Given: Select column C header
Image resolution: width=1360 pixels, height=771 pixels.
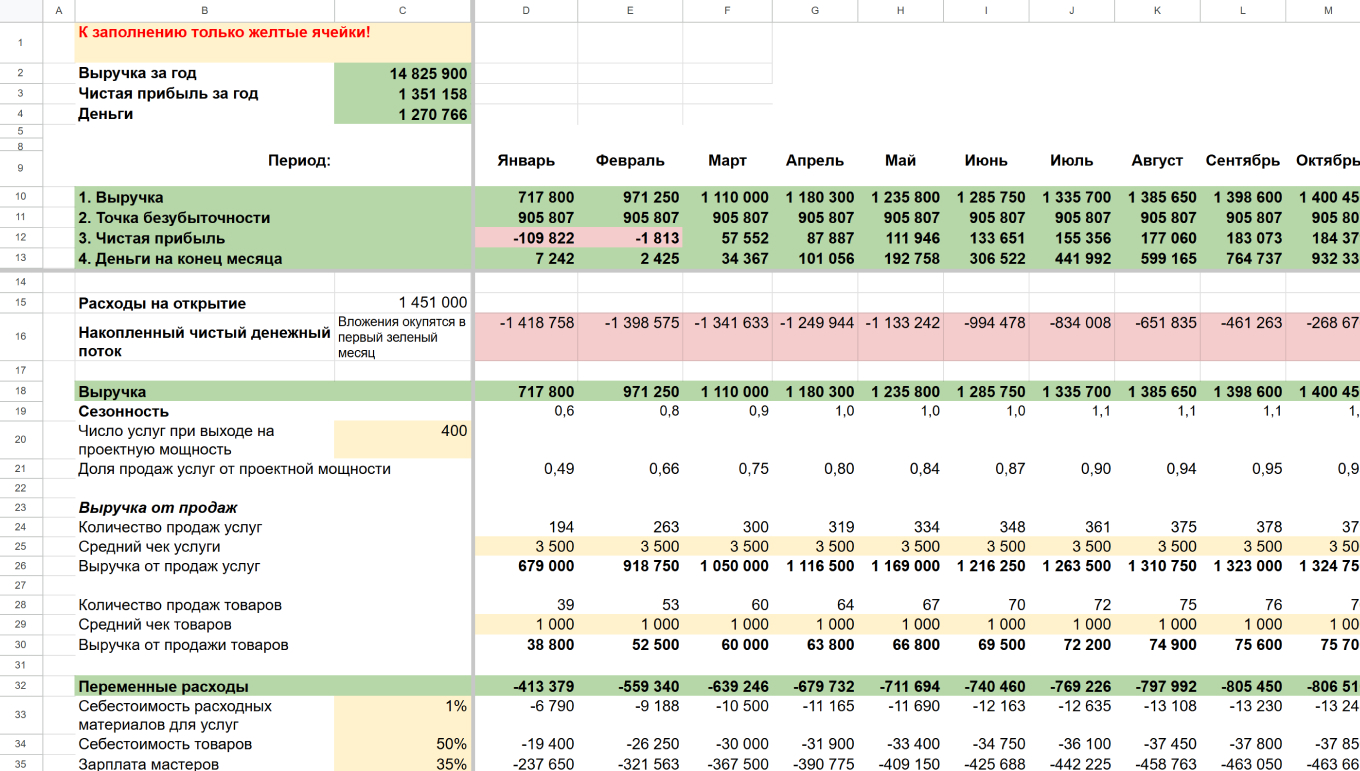Looking at the screenshot, I should pos(402,10).
